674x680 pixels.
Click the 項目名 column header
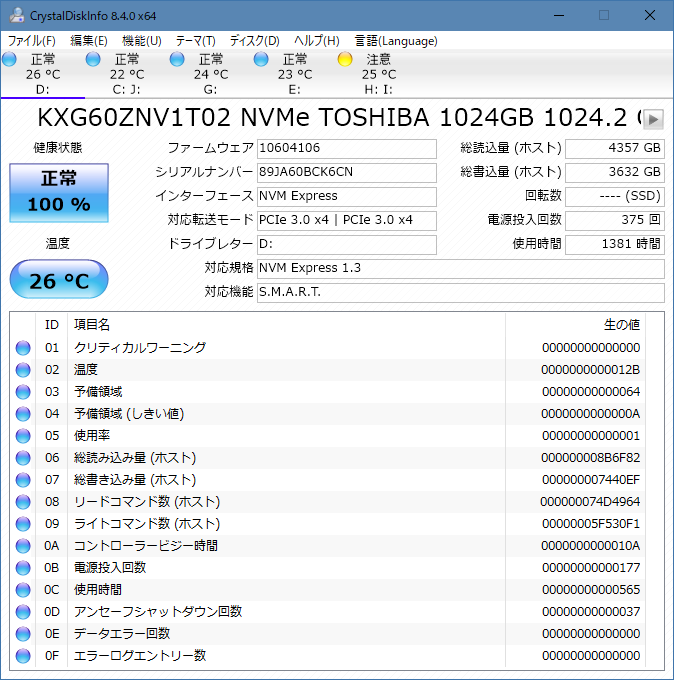(x=286, y=324)
